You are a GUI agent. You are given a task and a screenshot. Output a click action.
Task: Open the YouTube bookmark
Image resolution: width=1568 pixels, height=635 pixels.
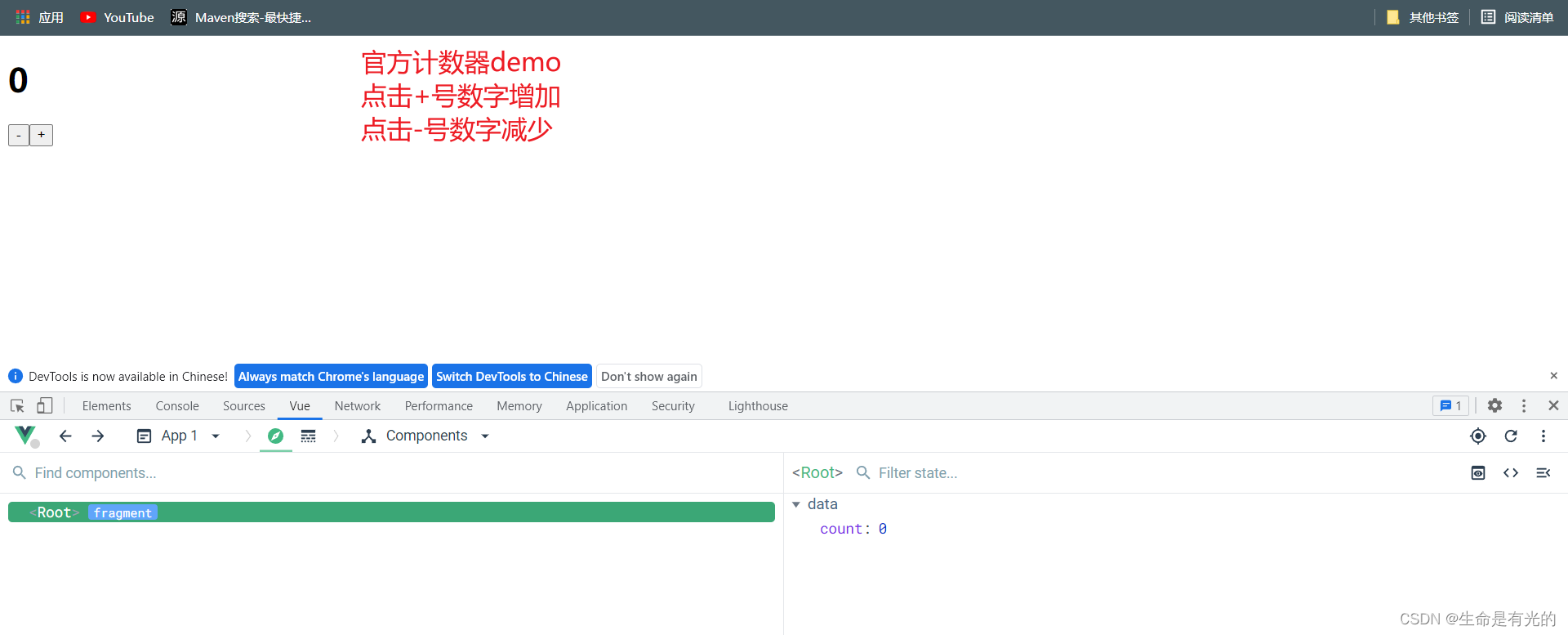(x=118, y=17)
